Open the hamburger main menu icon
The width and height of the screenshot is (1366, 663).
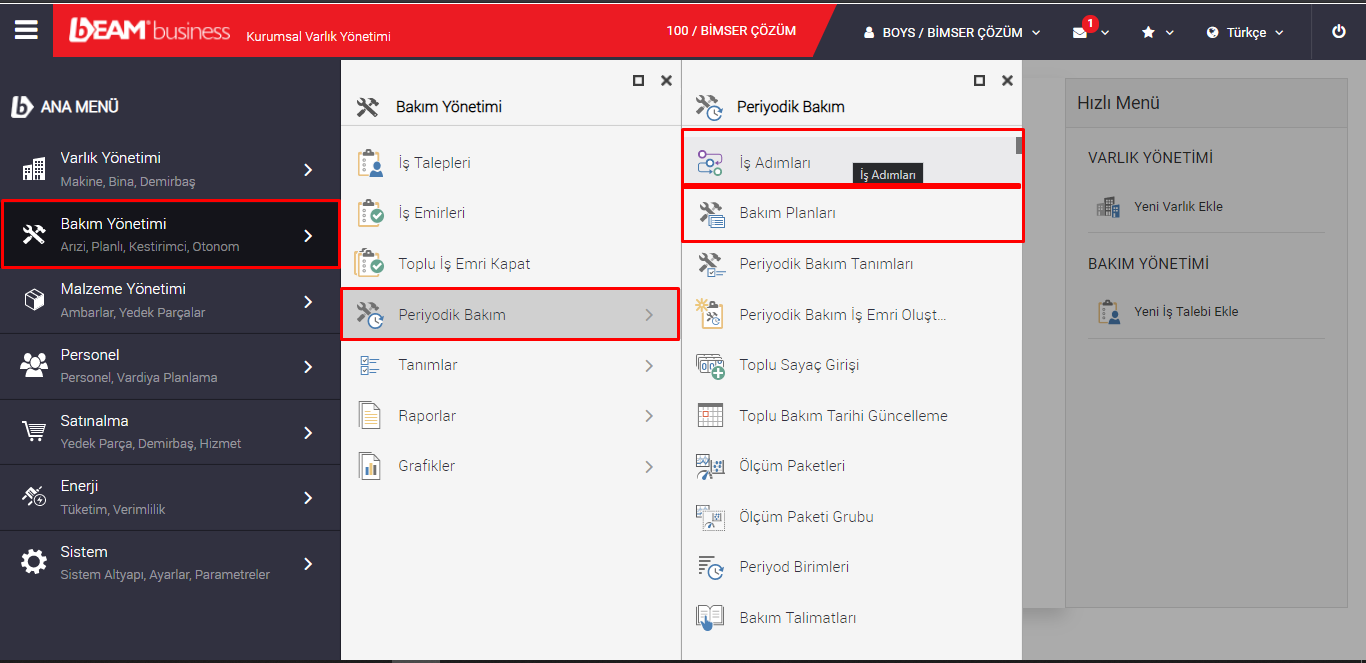coord(26,30)
